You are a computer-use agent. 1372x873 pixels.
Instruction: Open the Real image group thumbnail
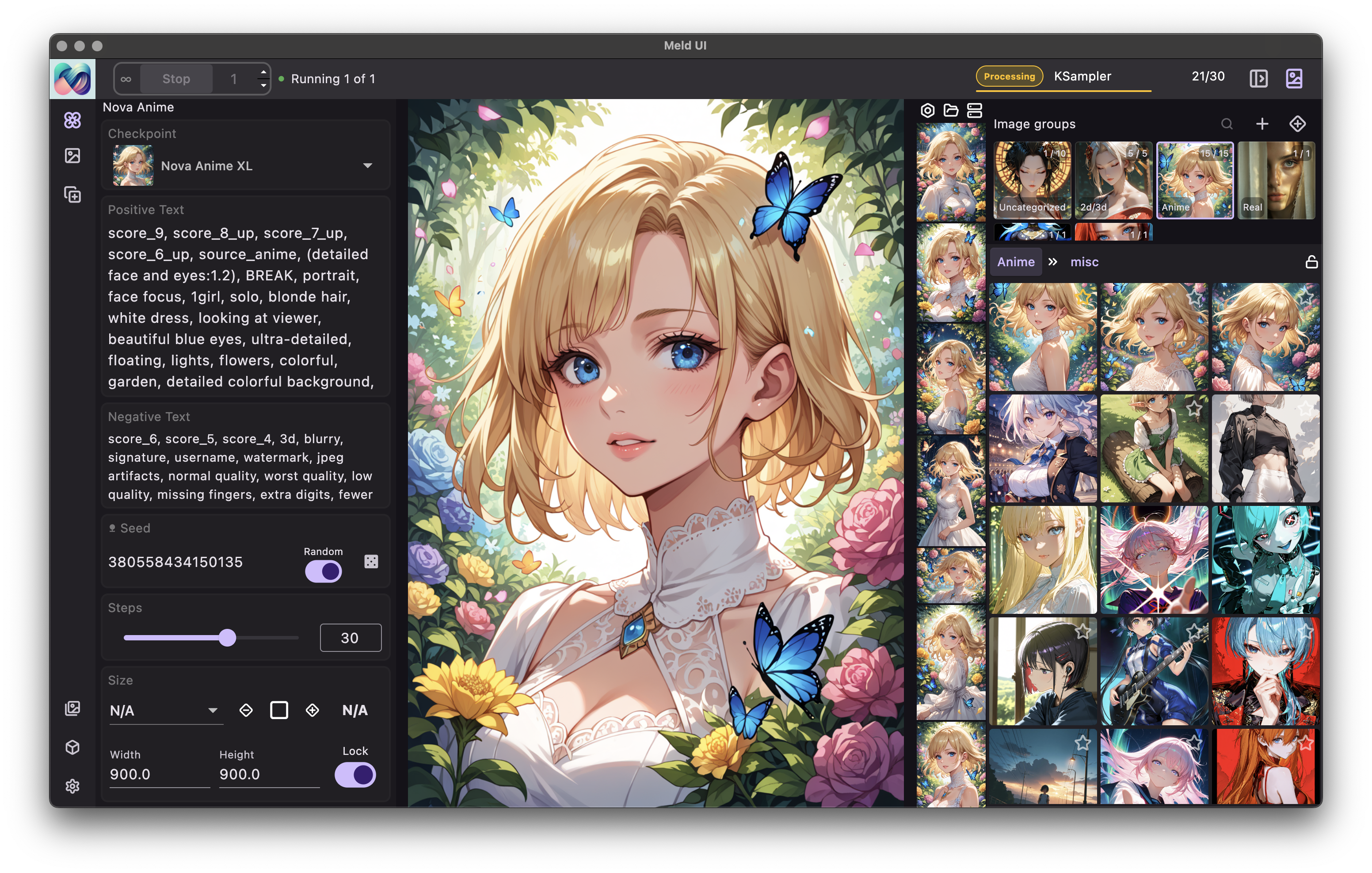coord(1276,180)
